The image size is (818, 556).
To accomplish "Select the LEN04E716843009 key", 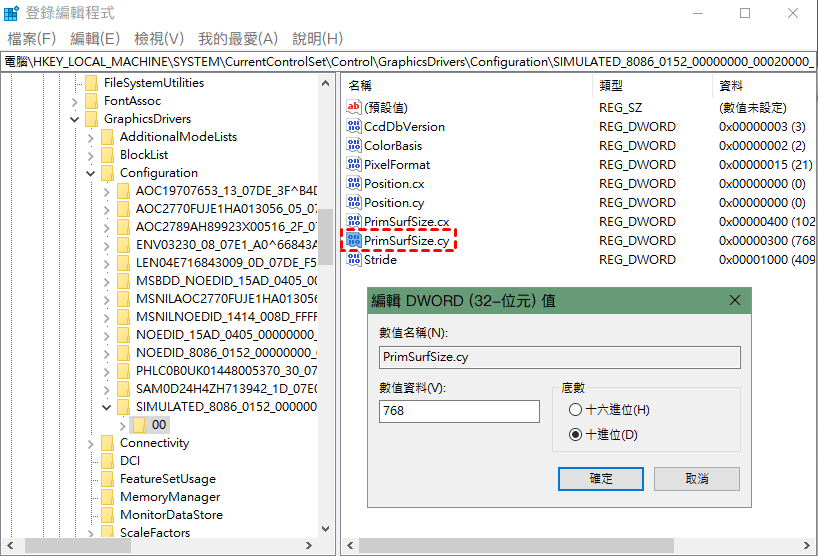I will tap(226, 263).
